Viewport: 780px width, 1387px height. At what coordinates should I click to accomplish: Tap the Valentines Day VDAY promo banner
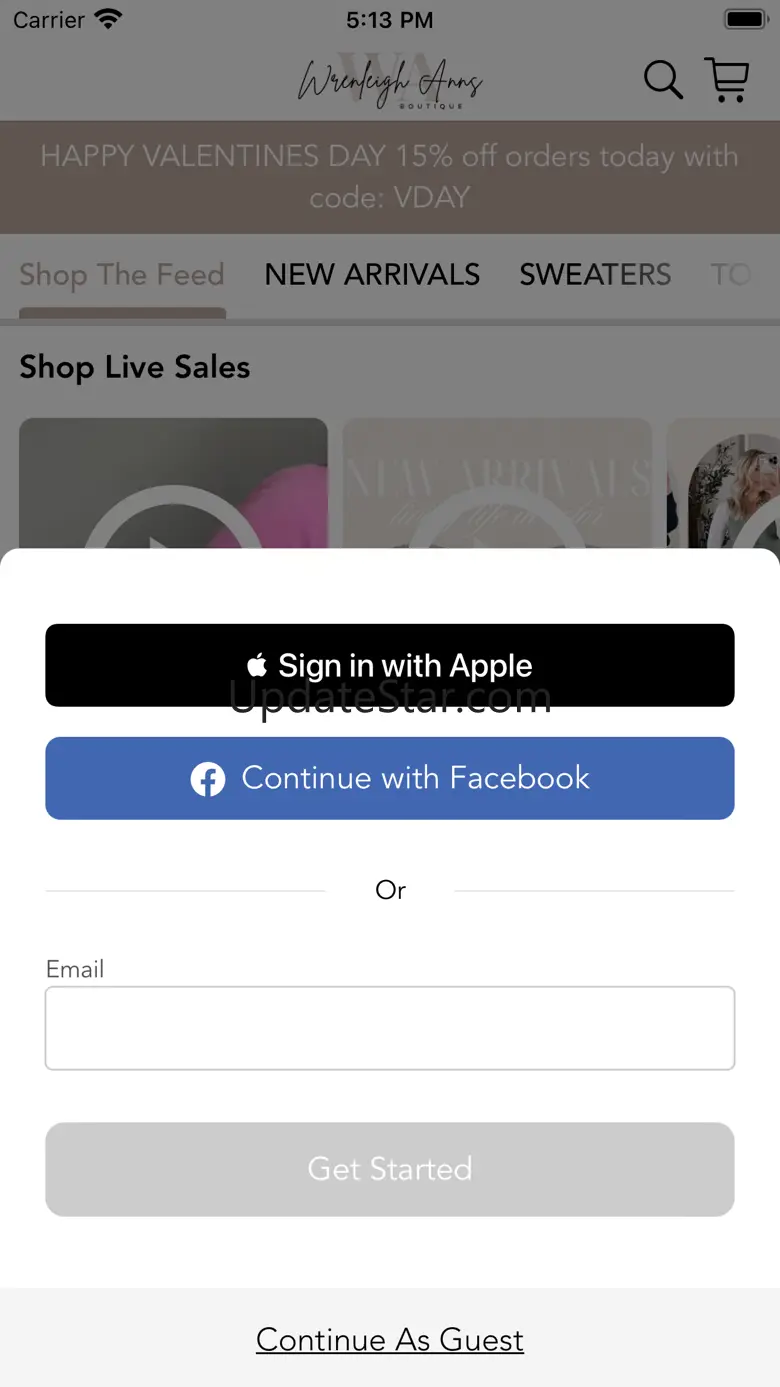(390, 177)
